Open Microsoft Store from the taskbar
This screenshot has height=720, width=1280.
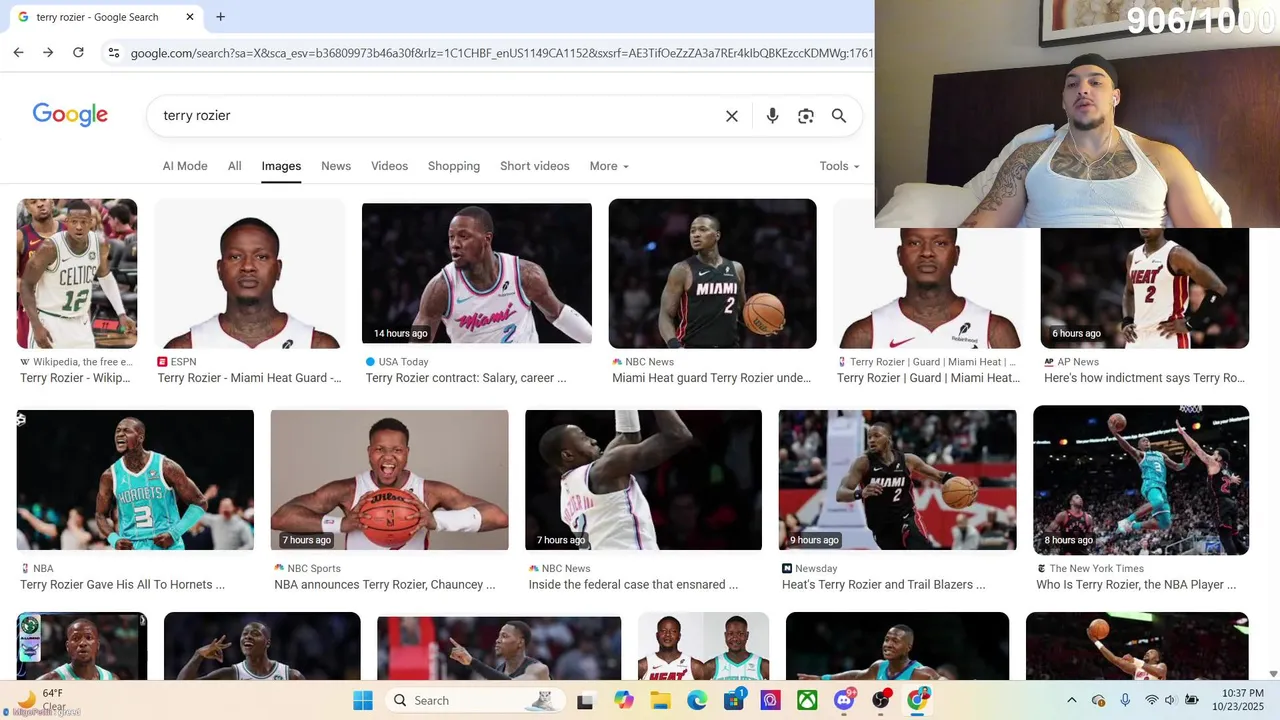point(734,700)
